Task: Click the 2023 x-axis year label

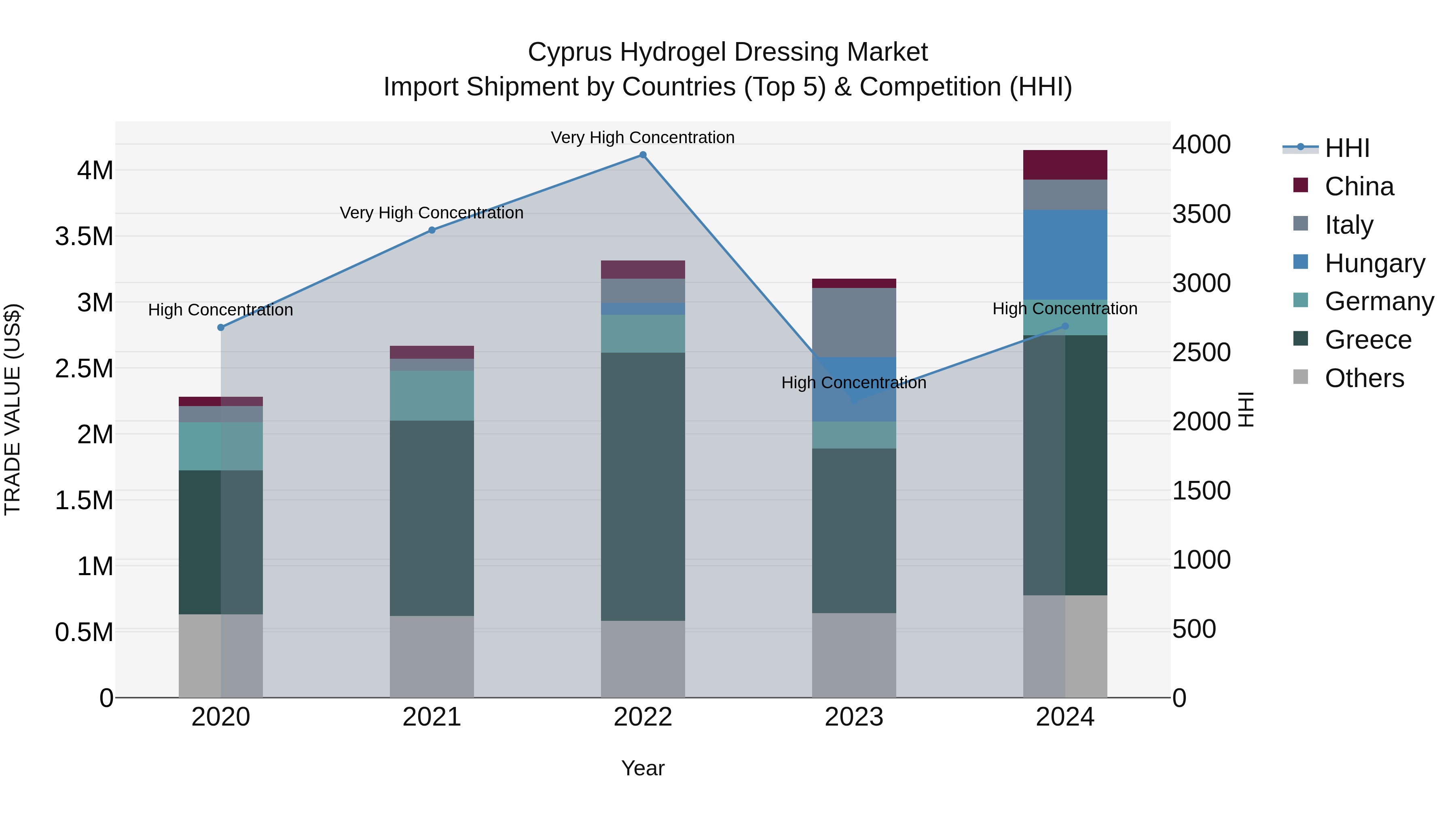Action: coord(854,717)
